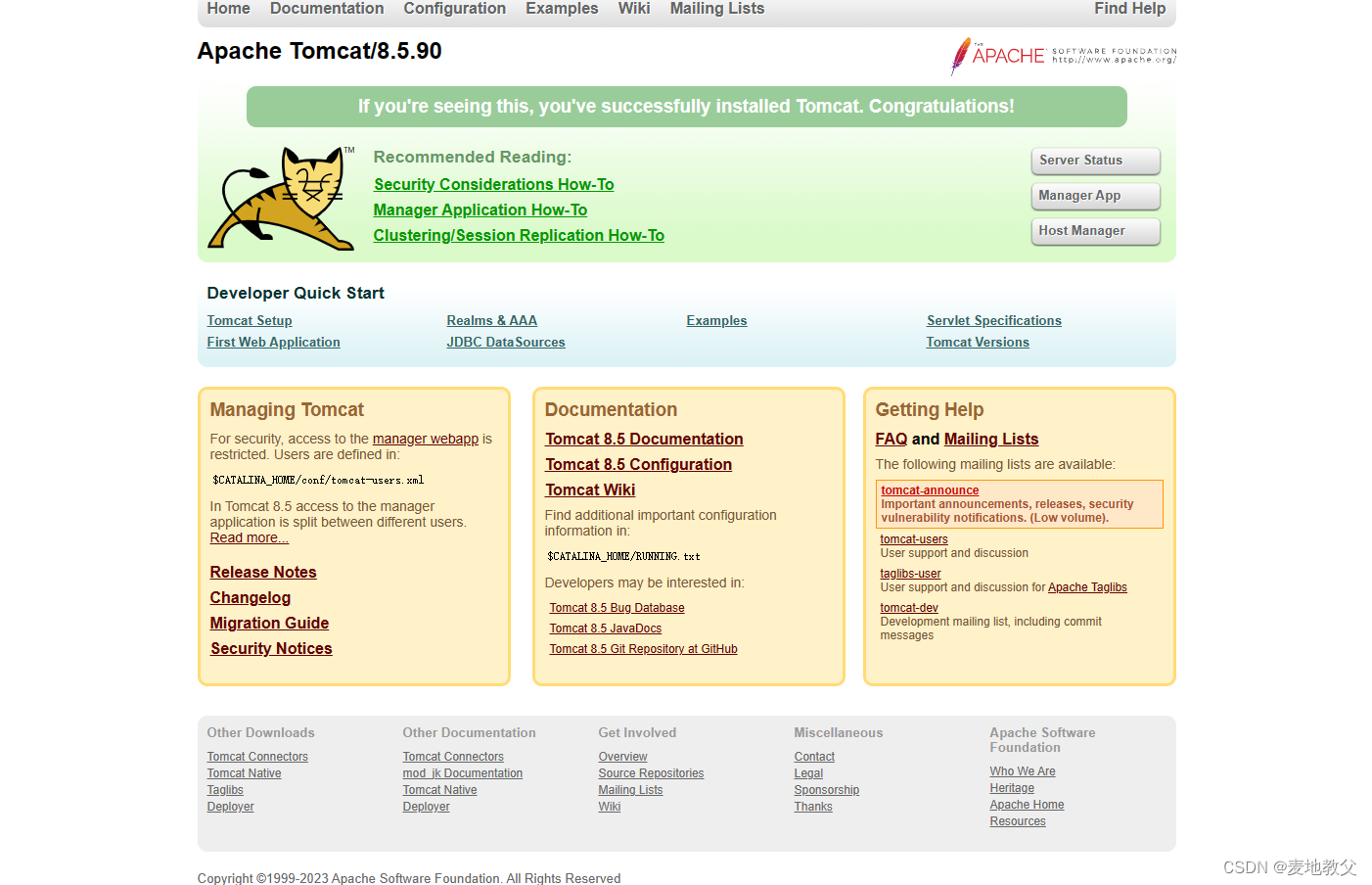
Task: Click Find Help in the navigation bar
Action: (x=1129, y=8)
